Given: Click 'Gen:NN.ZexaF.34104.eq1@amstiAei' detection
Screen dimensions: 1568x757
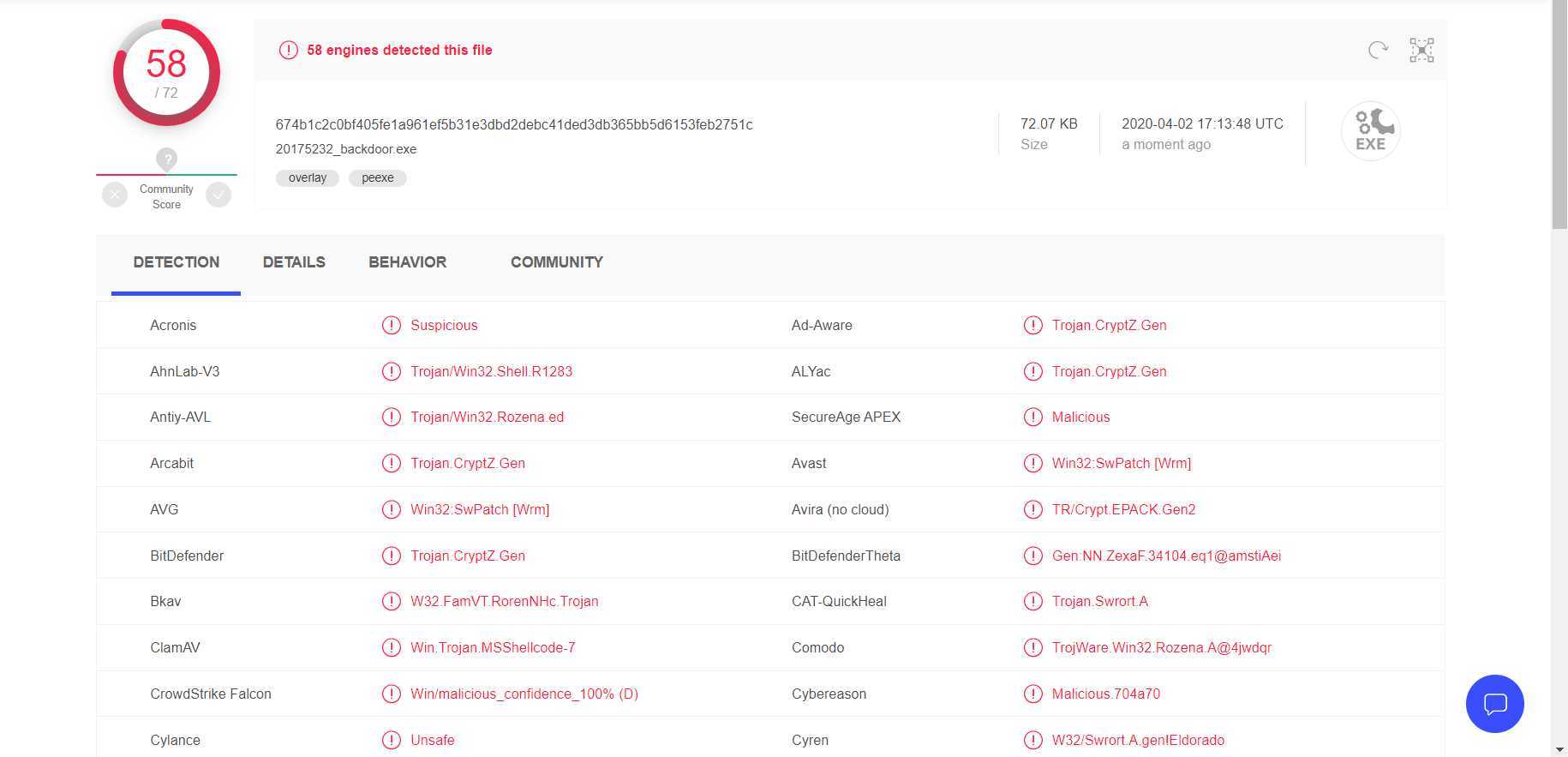Looking at the screenshot, I should click(1166, 556).
